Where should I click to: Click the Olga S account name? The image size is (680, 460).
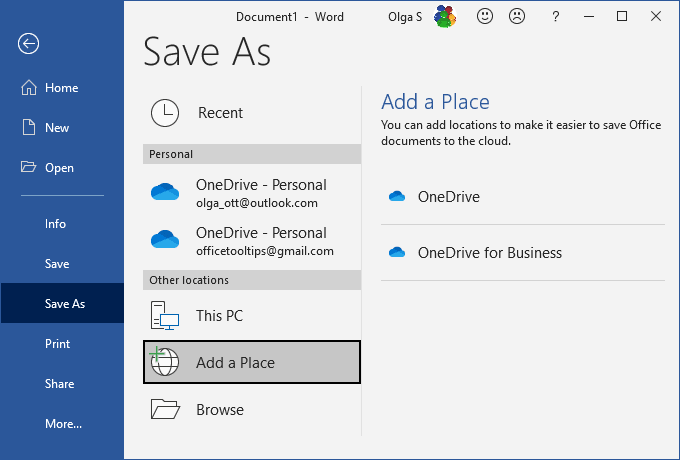click(x=405, y=17)
